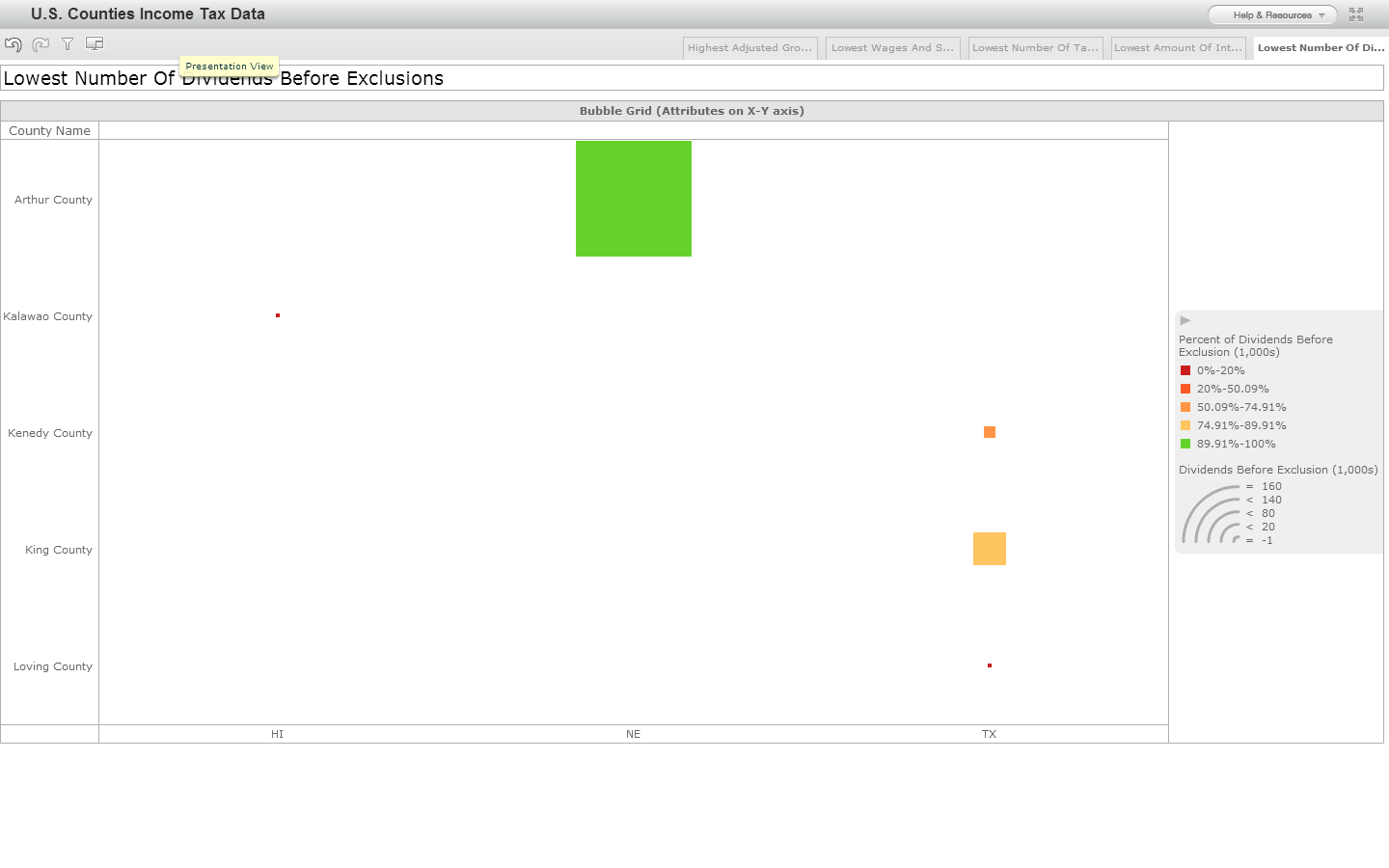The image size is (1389, 868).
Task: Enter full screen using the expand-arrows icon
Action: 1356,14
